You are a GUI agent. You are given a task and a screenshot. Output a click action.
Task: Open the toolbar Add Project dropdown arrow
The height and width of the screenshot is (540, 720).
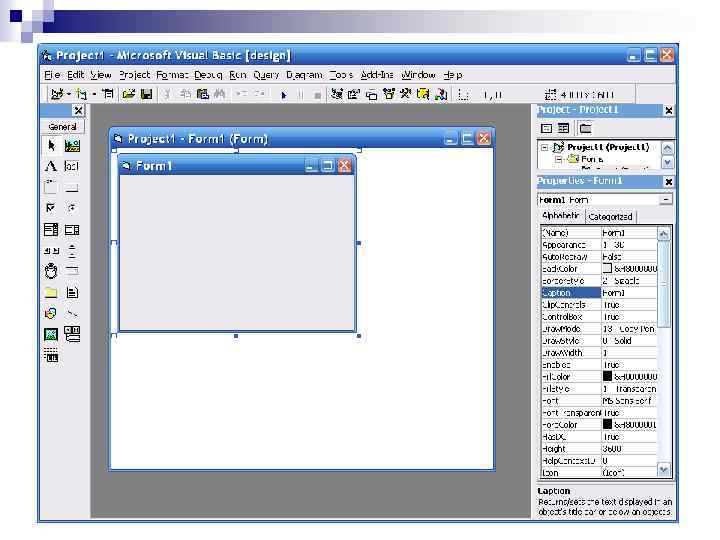point(68,94)
